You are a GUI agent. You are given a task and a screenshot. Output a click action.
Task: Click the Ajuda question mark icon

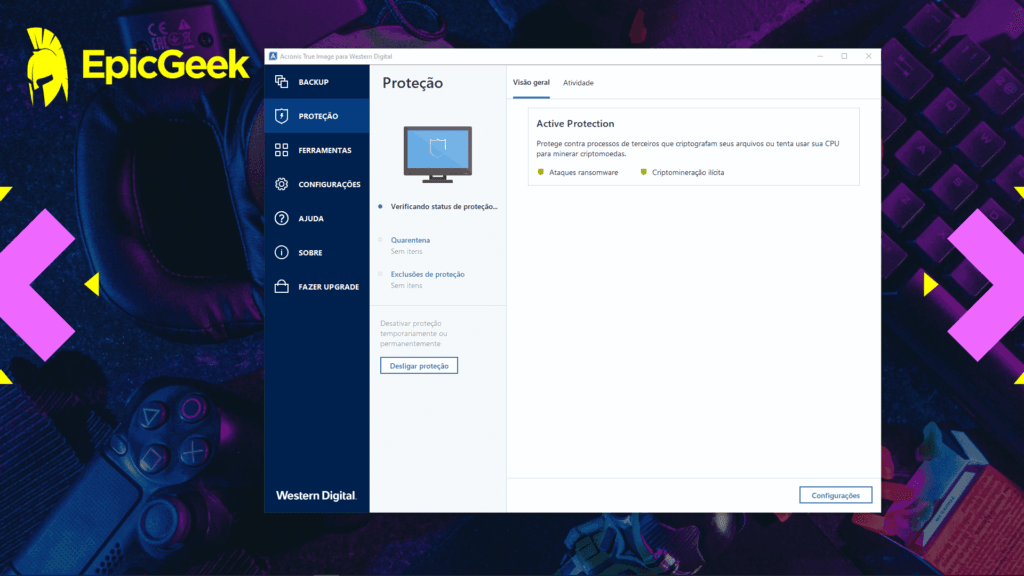tap(283, 218)
